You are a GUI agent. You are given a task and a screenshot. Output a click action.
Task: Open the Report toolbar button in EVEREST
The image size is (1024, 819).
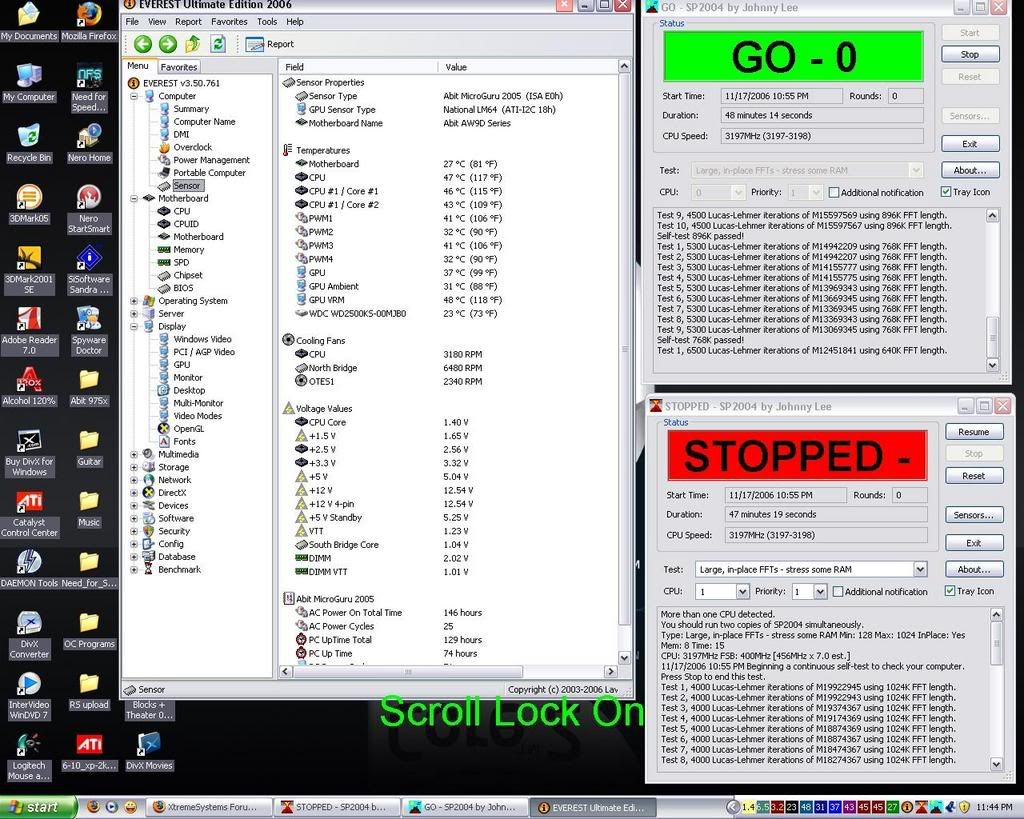click(270, 44)
